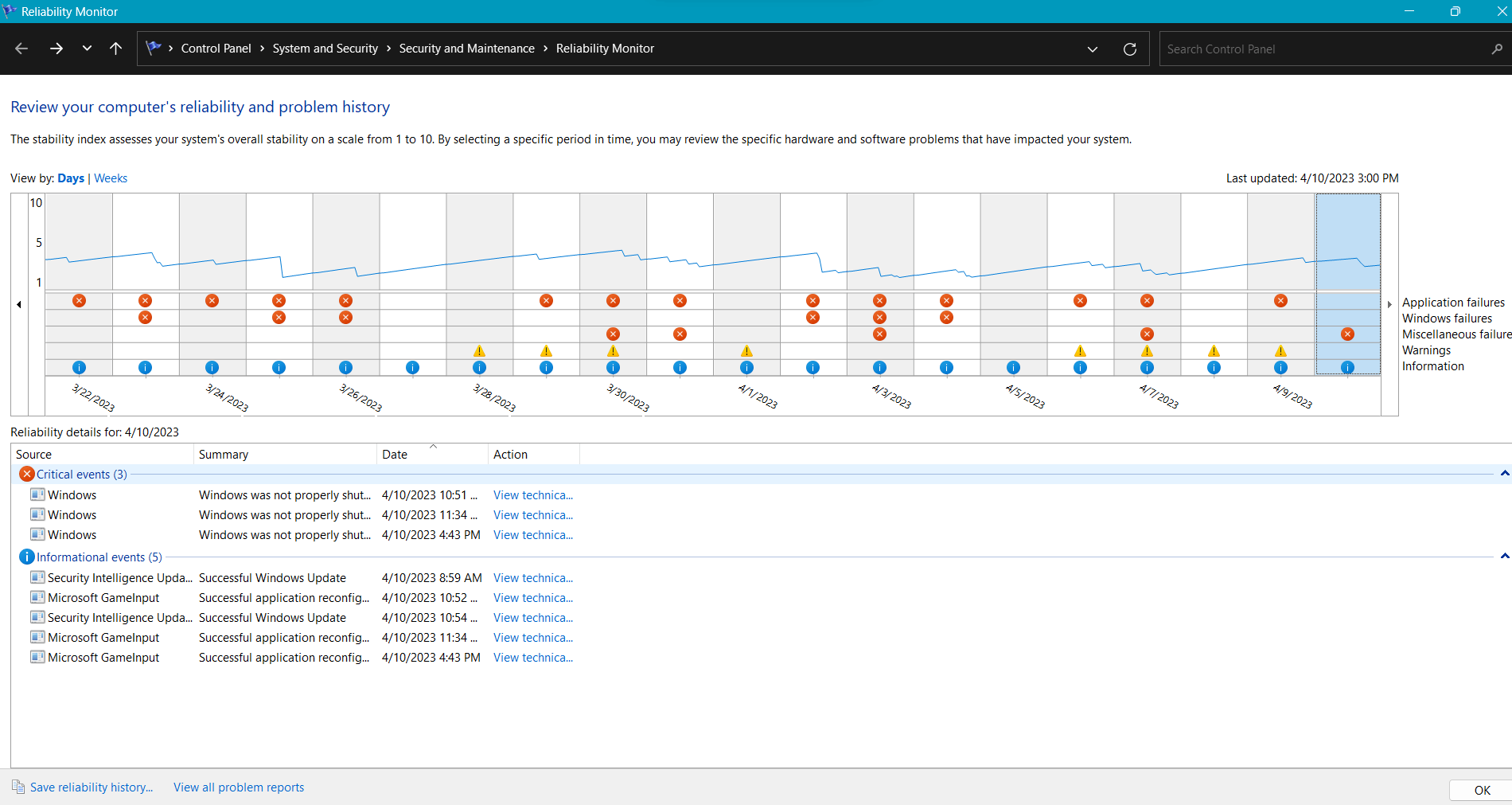The image size is (1512, 805).
Task: Click the OK button
Action: tap(1481, 791)
